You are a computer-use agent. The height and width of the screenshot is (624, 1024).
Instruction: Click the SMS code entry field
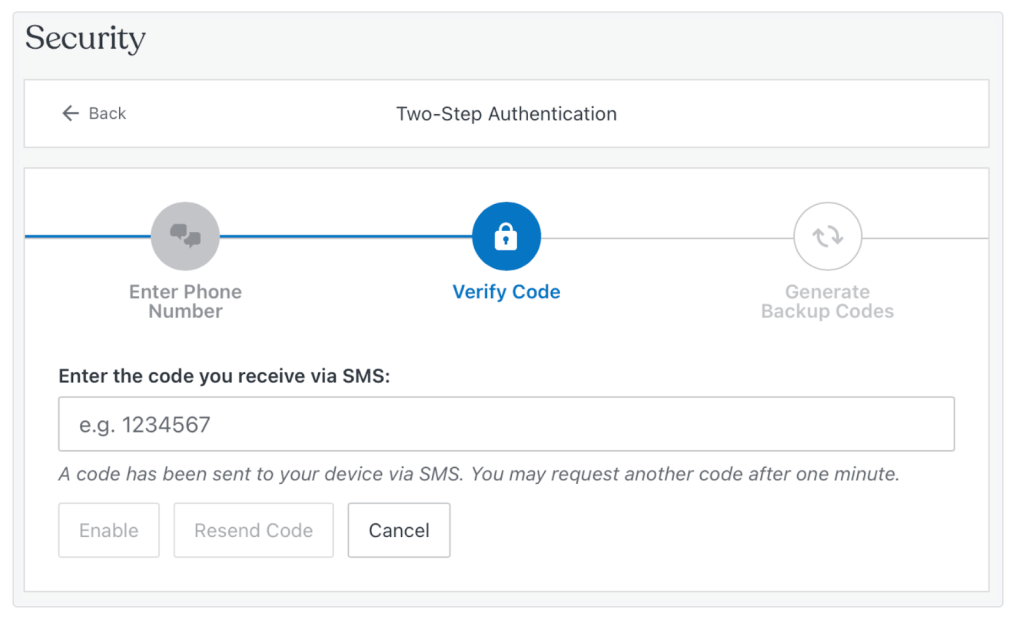[506, 424]
